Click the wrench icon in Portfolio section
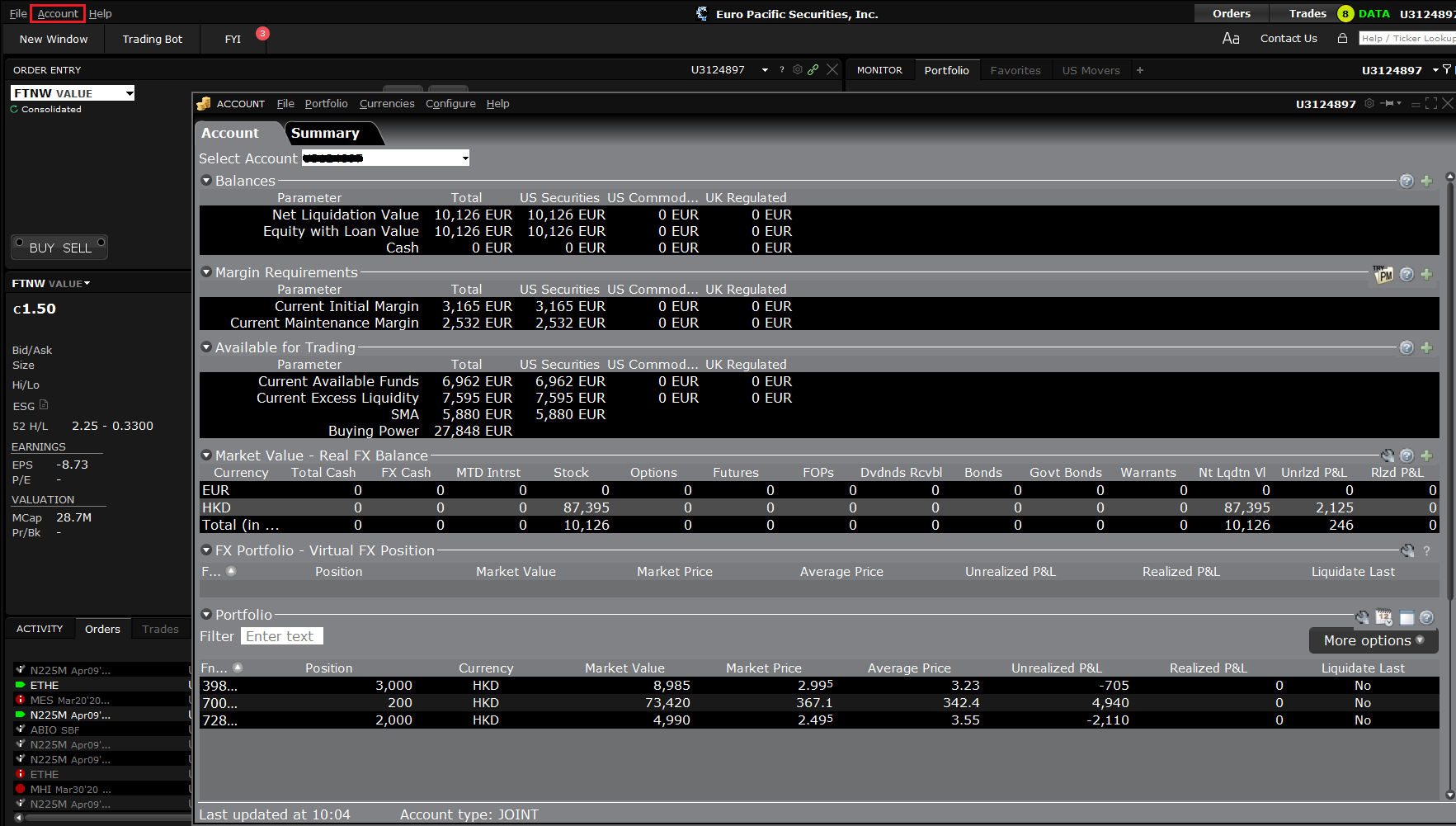This screenshot has width=1456, height=826. coord(1362,617)
